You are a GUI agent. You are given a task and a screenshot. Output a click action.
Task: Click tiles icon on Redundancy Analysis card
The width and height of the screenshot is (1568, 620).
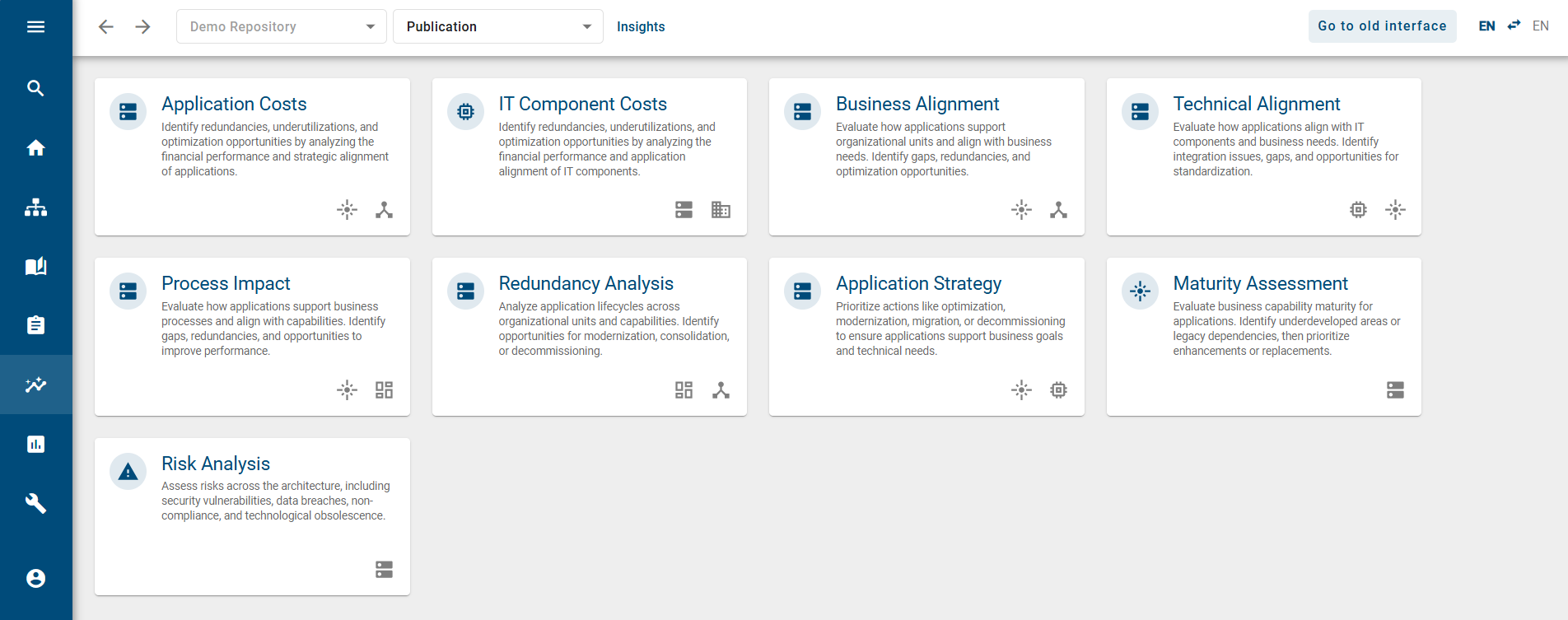coord(684,390)
